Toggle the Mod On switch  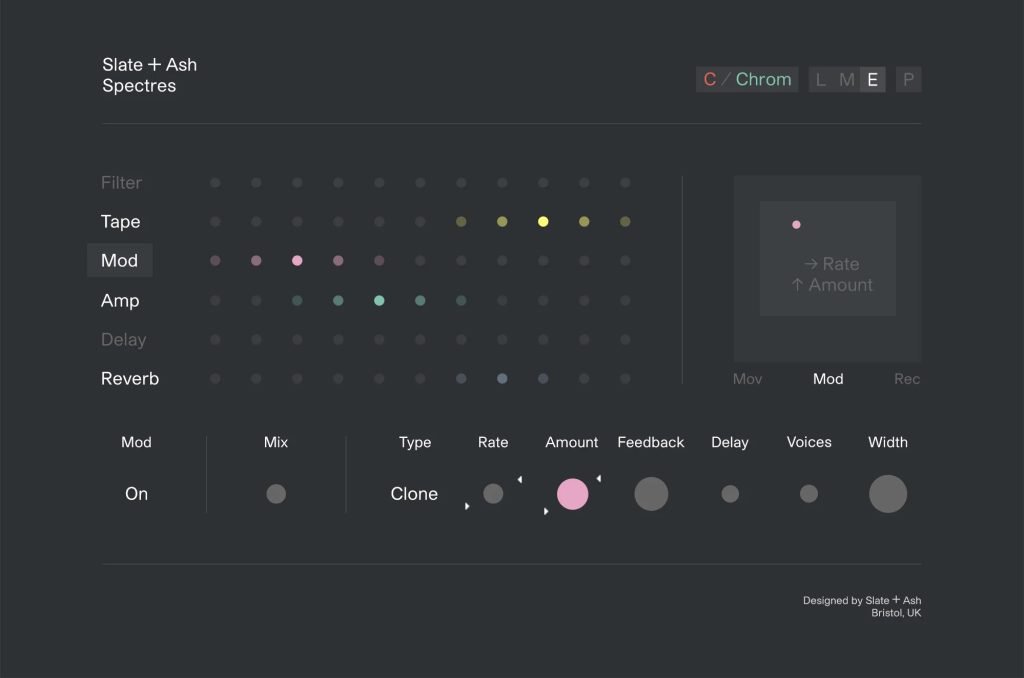pos(136,494)
